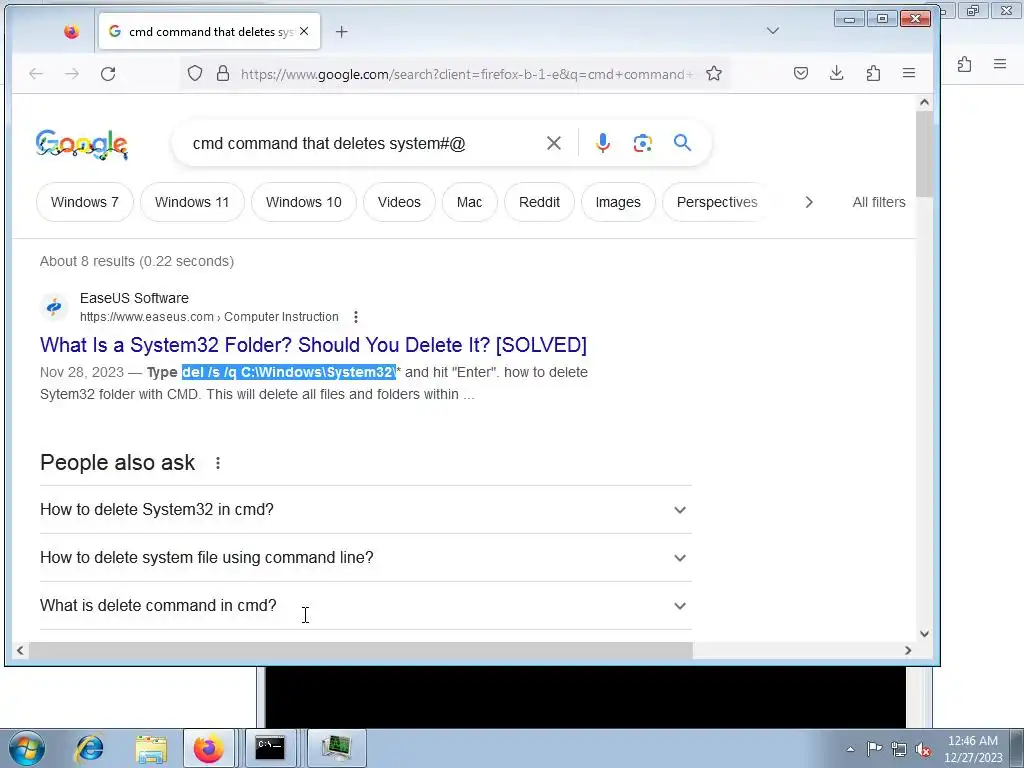Open the Downloads arrow icon
The image size is (1024, 768).
coord(837,73)
